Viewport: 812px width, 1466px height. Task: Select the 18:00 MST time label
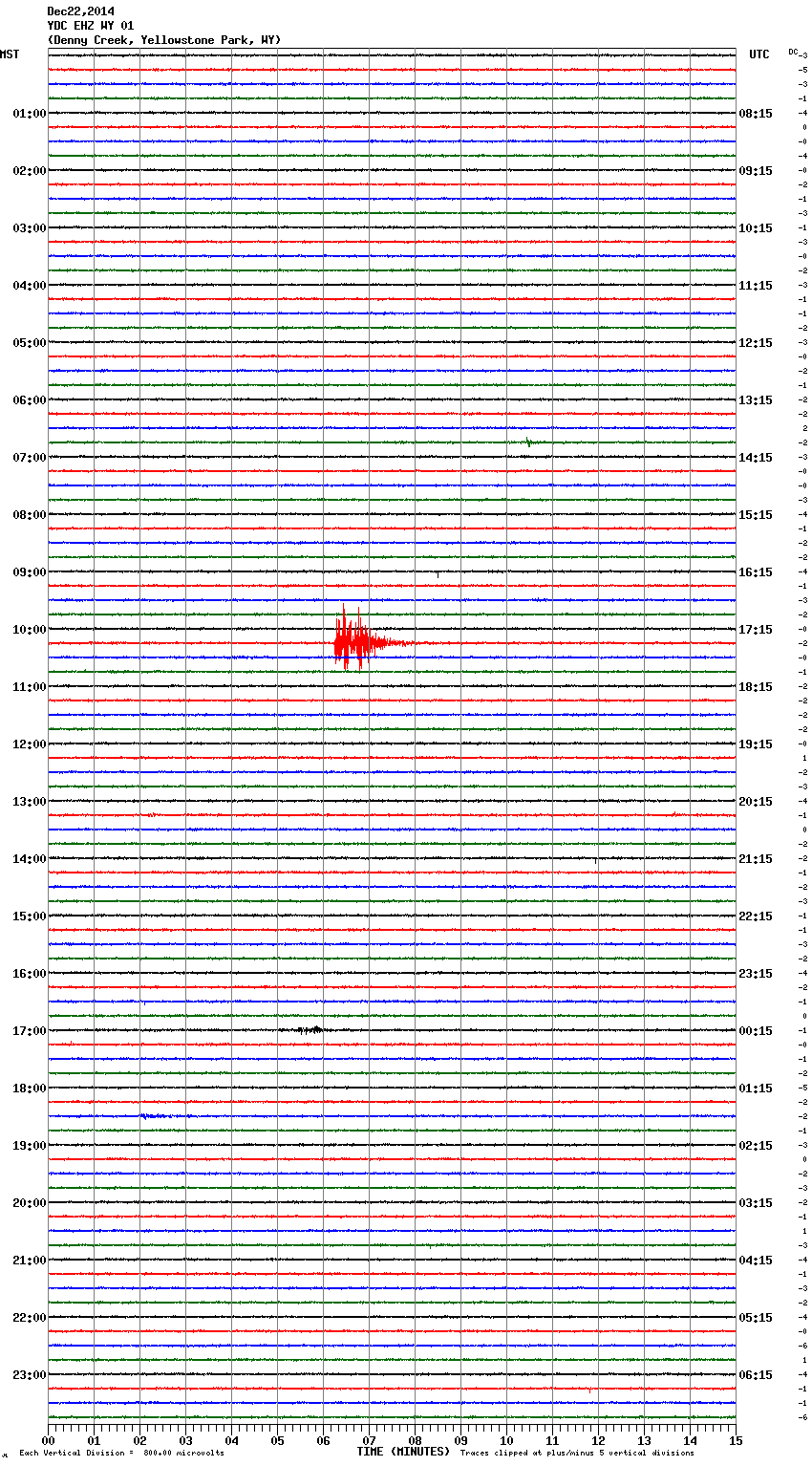[x=30, y=1089]
